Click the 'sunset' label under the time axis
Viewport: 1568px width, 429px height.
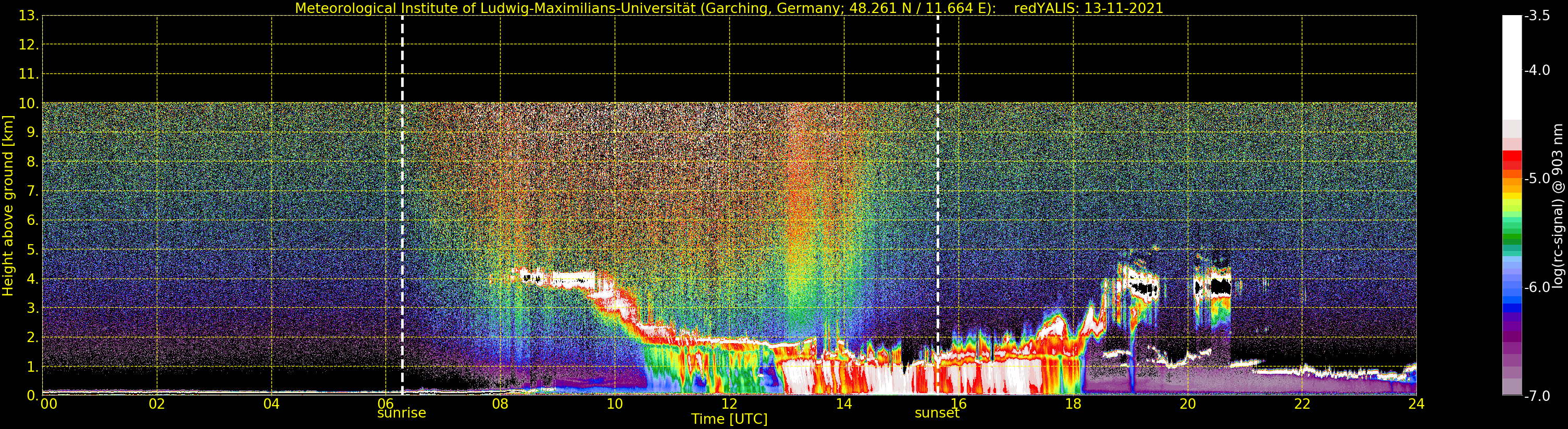[937, 413]
